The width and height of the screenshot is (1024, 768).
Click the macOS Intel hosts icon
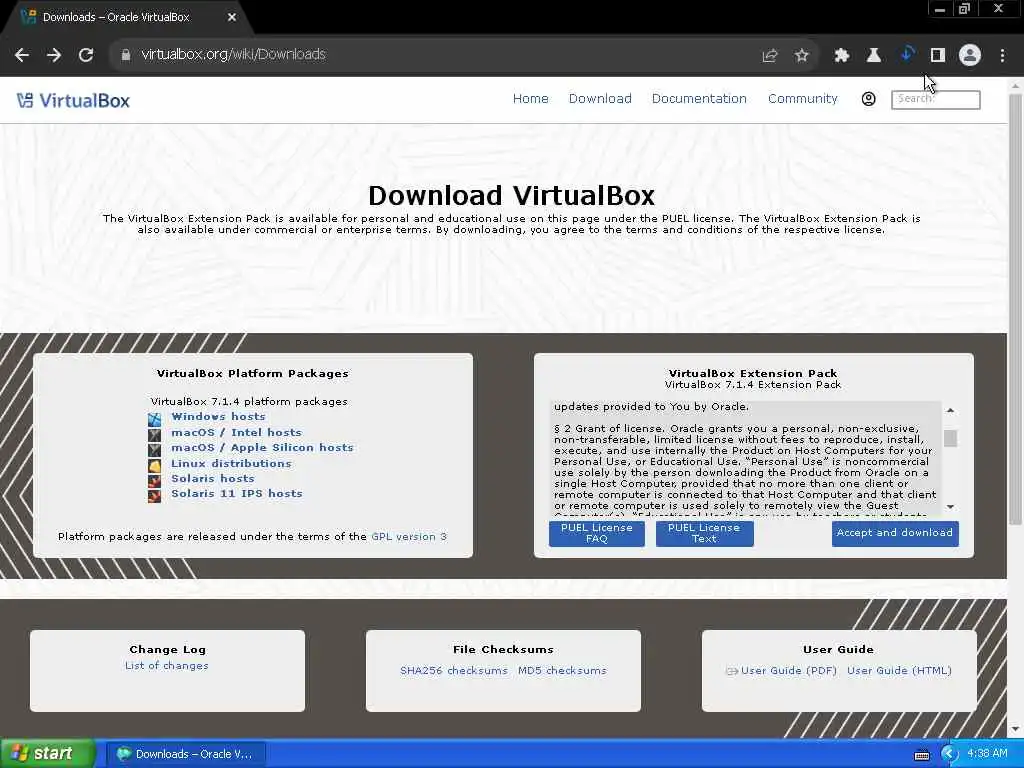154,434
